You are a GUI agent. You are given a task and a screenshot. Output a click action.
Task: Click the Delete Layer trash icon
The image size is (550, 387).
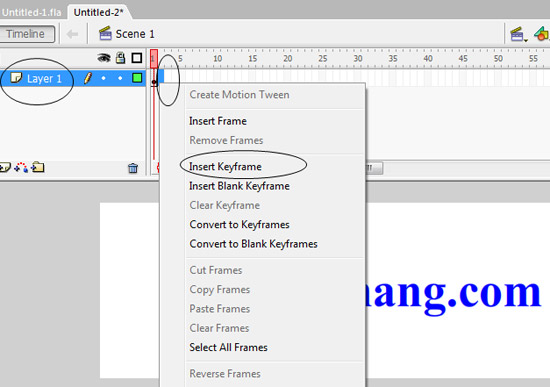(133, 168)
